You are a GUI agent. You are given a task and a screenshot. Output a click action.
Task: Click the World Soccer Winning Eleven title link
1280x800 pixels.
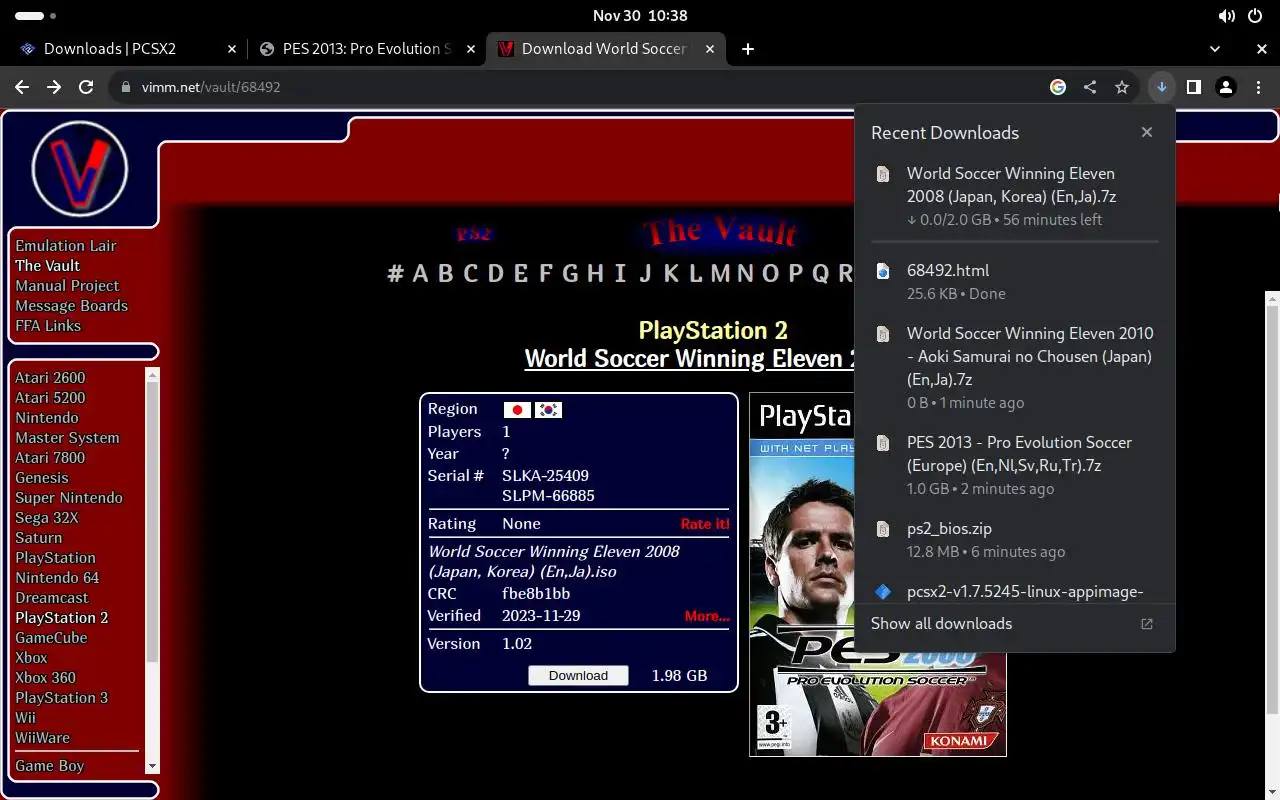click(x=690, y=358)
